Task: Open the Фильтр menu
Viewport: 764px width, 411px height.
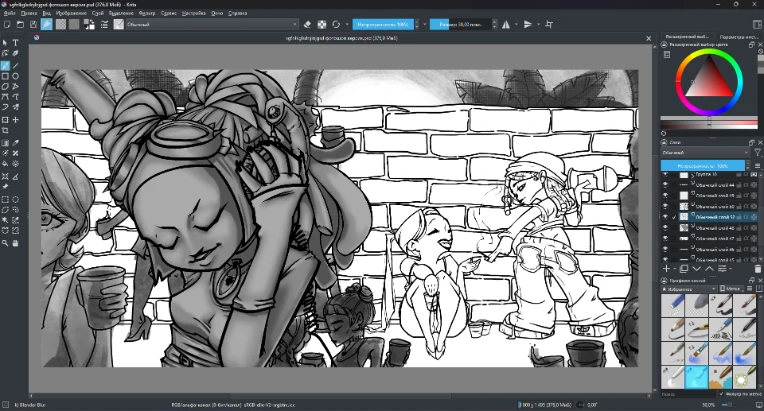Action: click(x=147, y=13)
